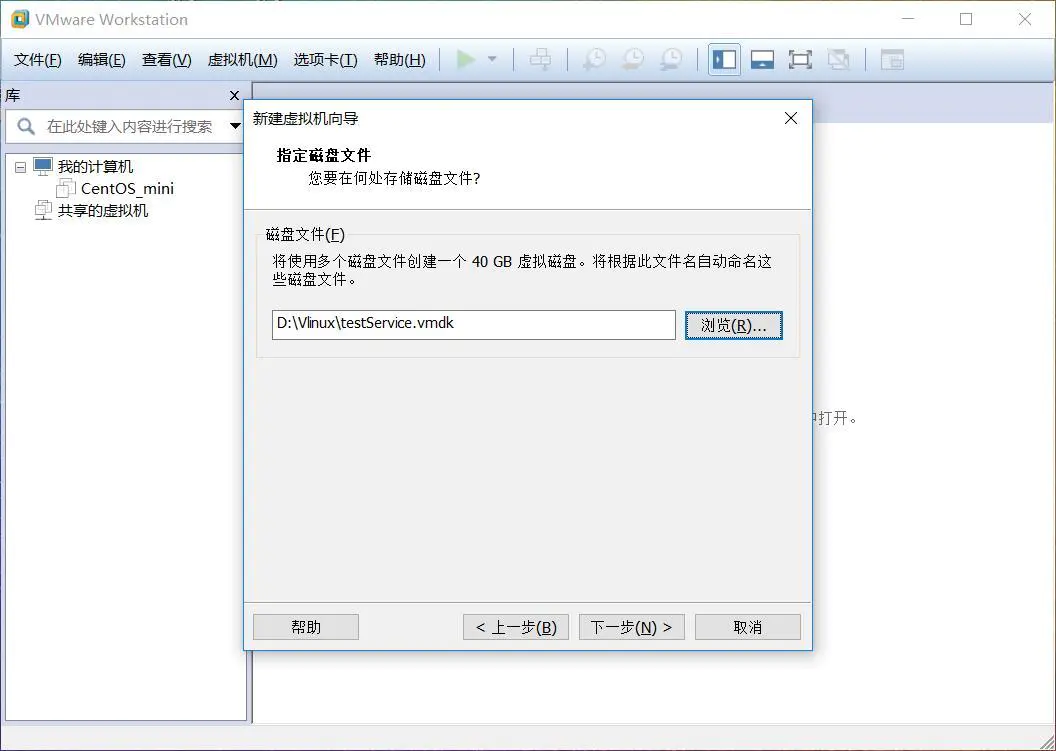Open the 文件(F) menu
1056x751 pixels.
[x=38, y=60]
